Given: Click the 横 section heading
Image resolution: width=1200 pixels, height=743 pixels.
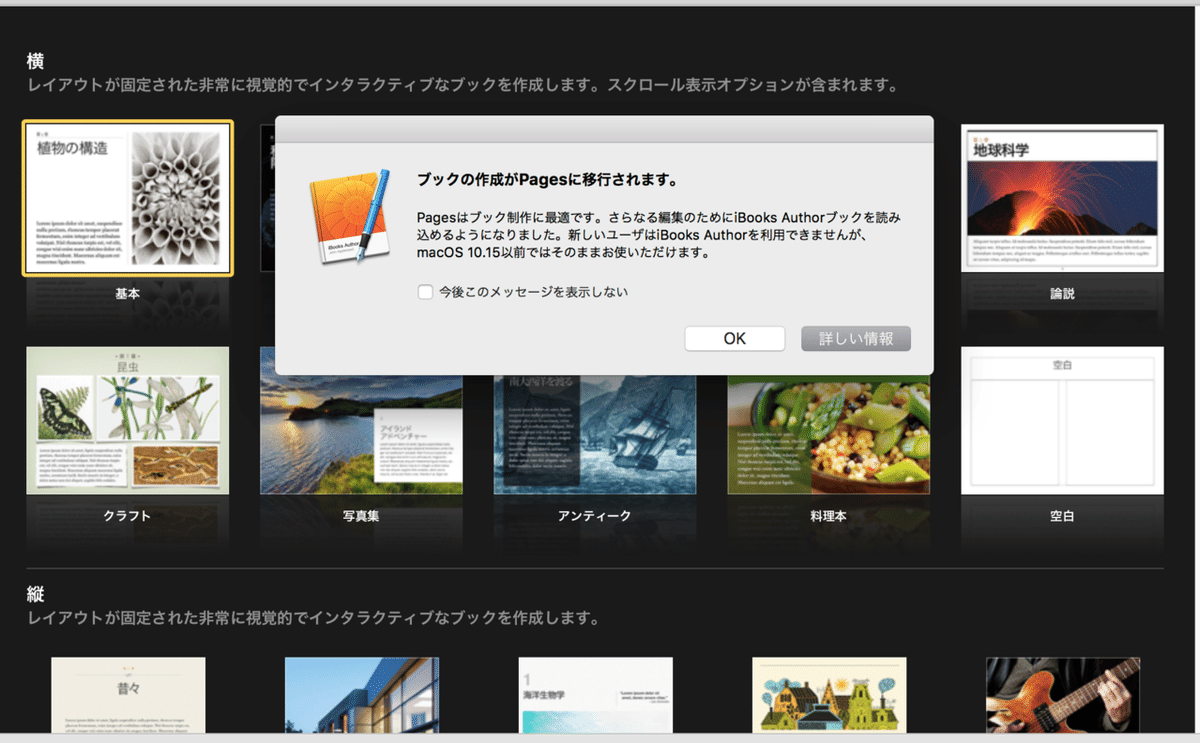Looking at the screenshot, I should tap(34, 60).
